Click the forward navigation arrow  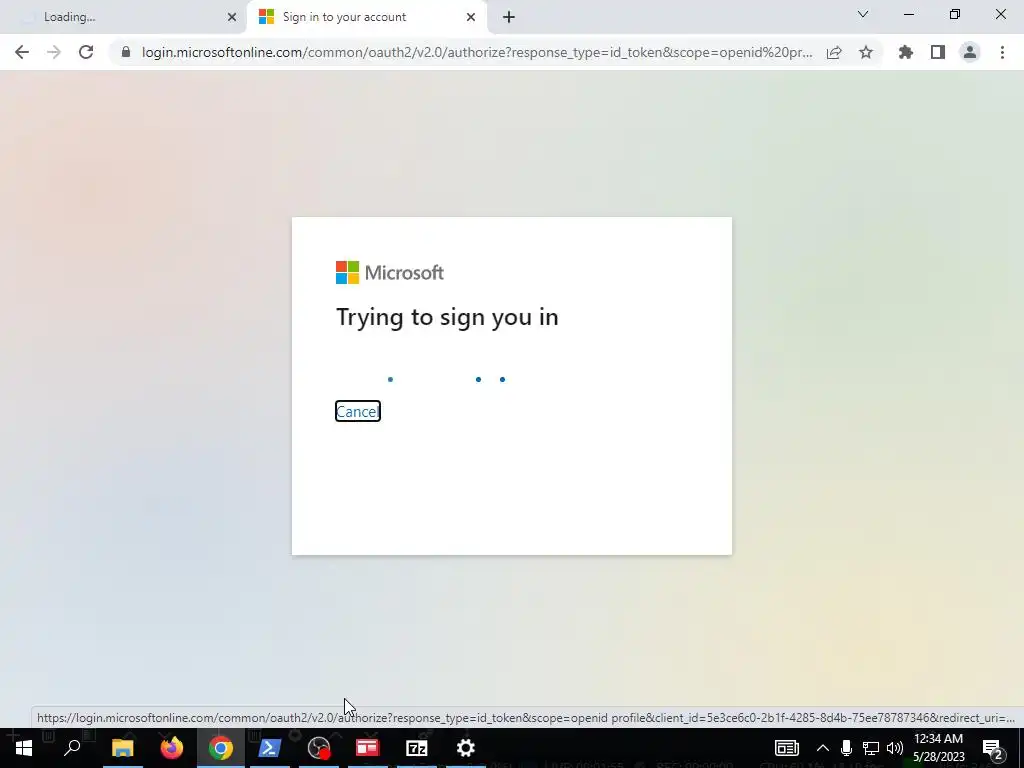click(x=54, y=52)
